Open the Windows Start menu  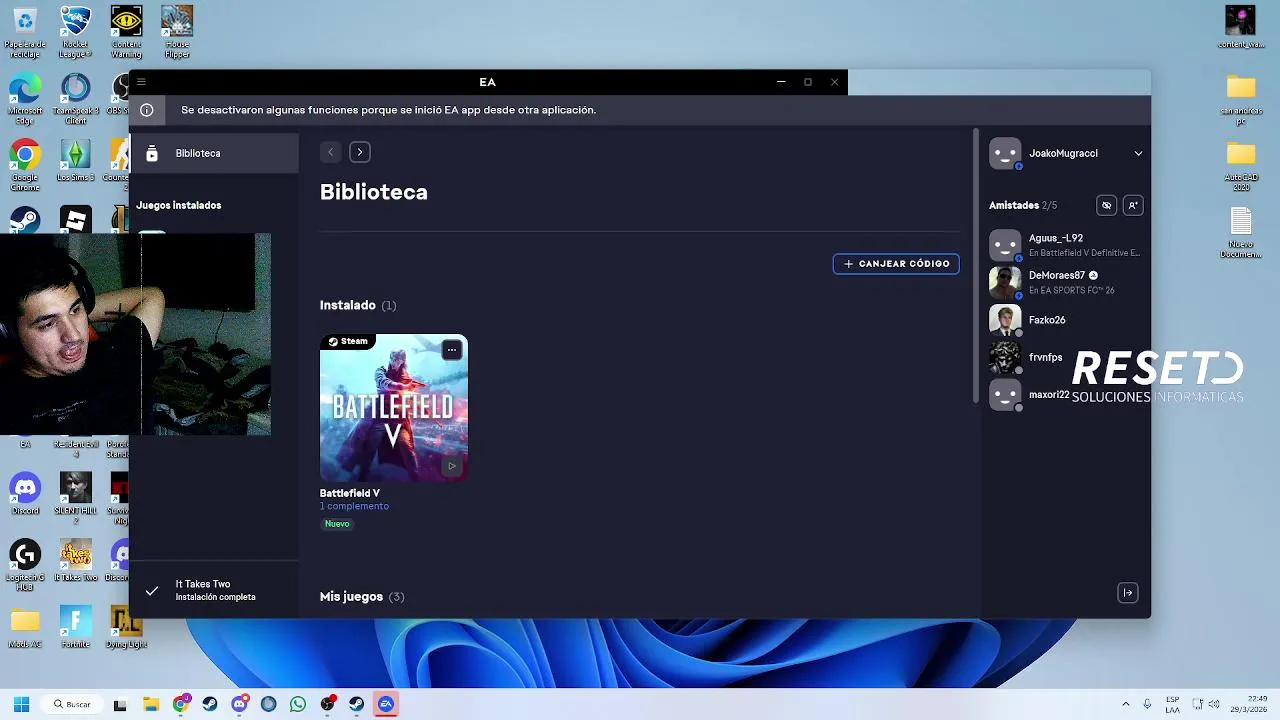[21, 704]
